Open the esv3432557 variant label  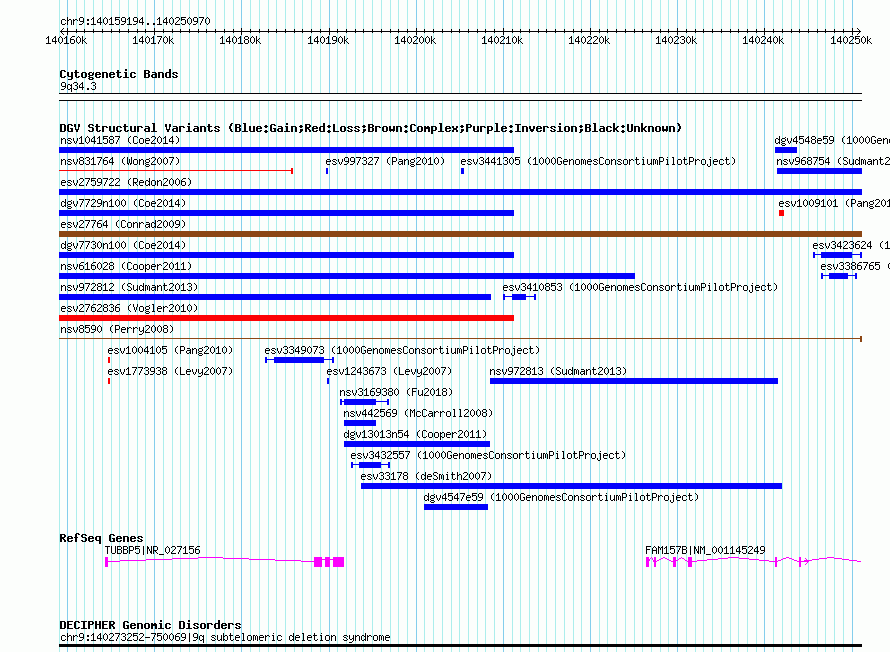(x=488, y=455)
